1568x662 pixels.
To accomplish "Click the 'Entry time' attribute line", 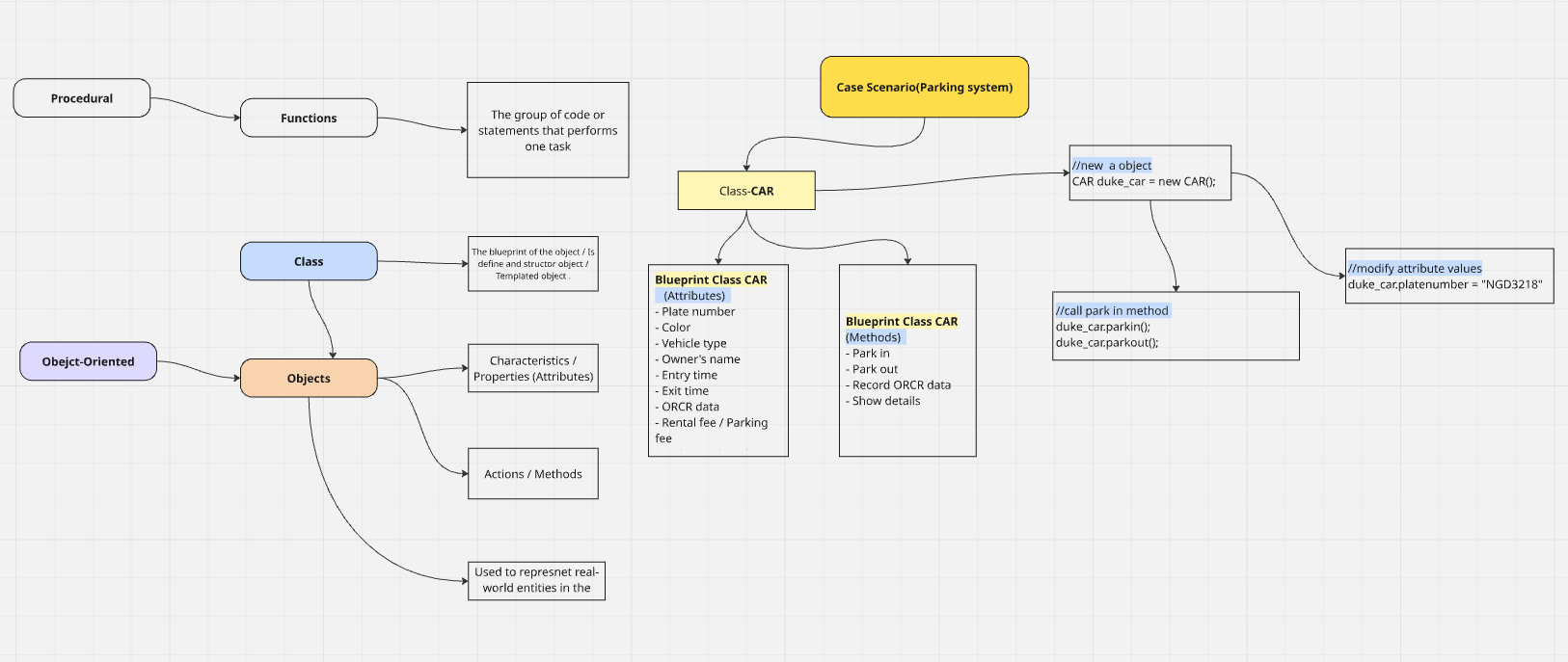I will [x=687, y=375].
